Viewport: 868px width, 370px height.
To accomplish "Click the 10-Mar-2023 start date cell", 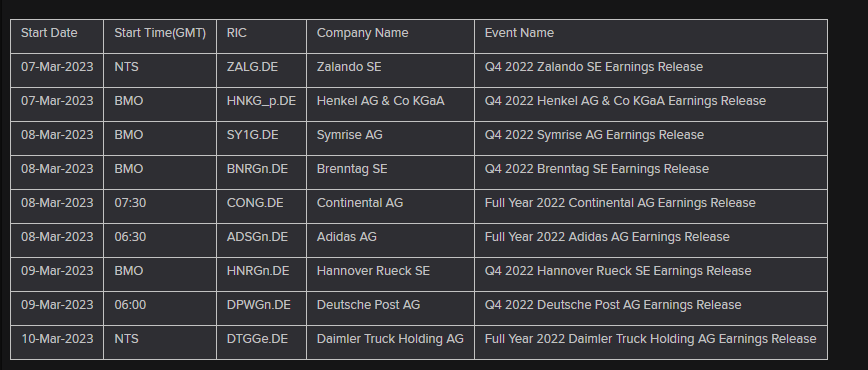I will pyautogui.click(x=57, y=342).
